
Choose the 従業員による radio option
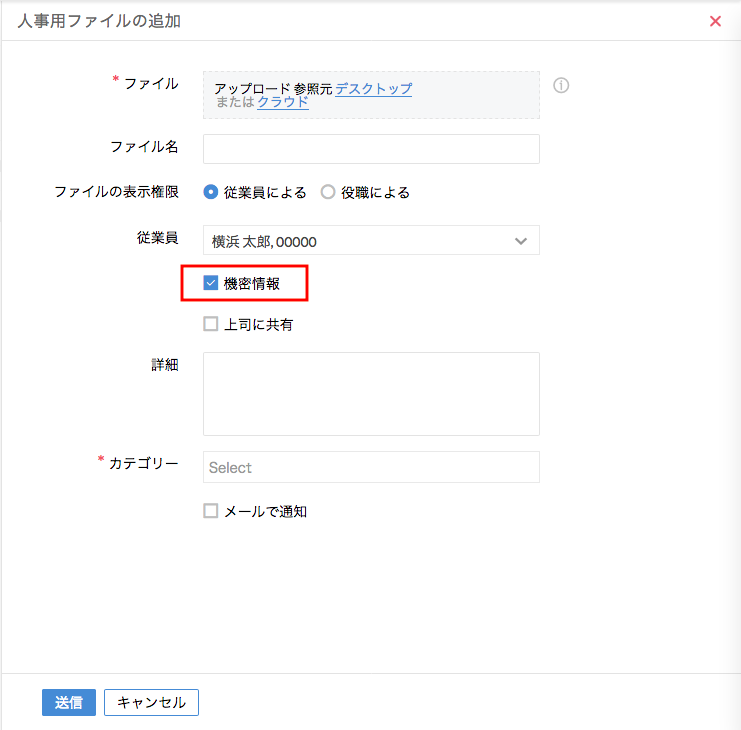tap(211, 192)
